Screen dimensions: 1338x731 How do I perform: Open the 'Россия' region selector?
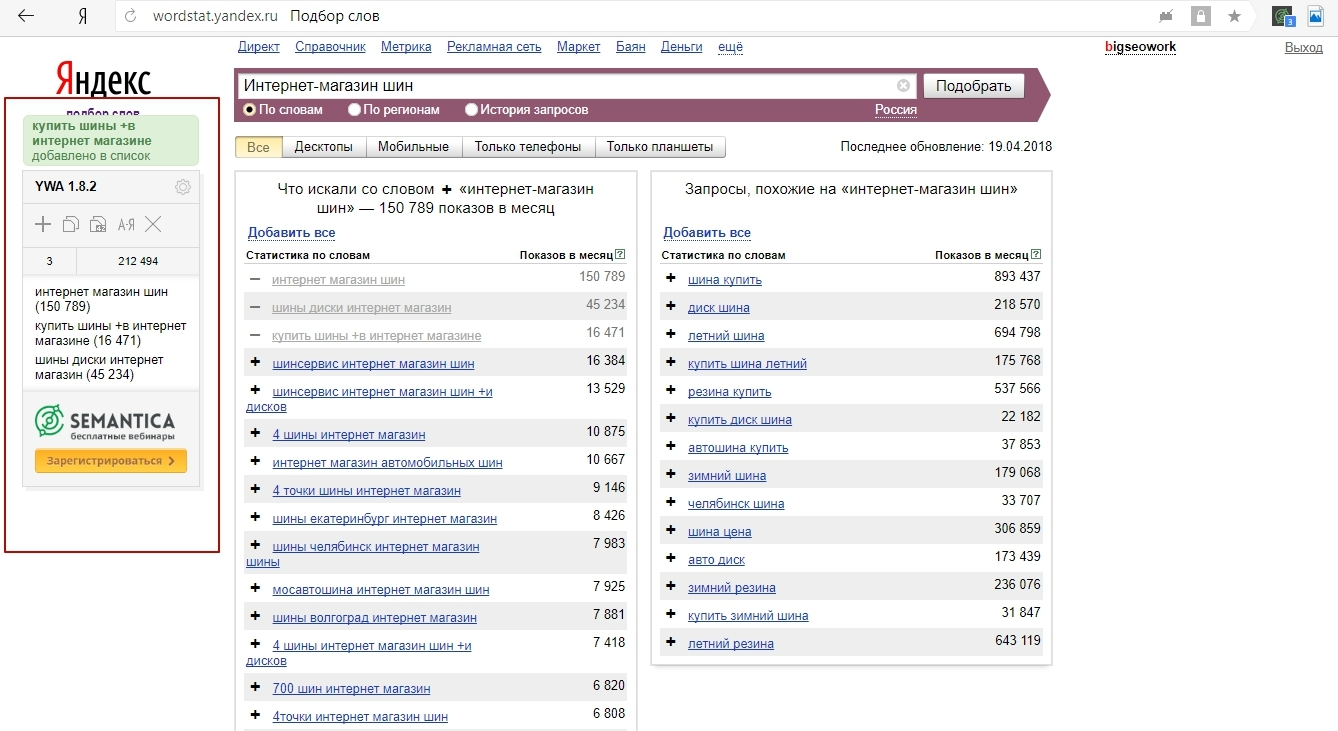(x=896, y=110)
